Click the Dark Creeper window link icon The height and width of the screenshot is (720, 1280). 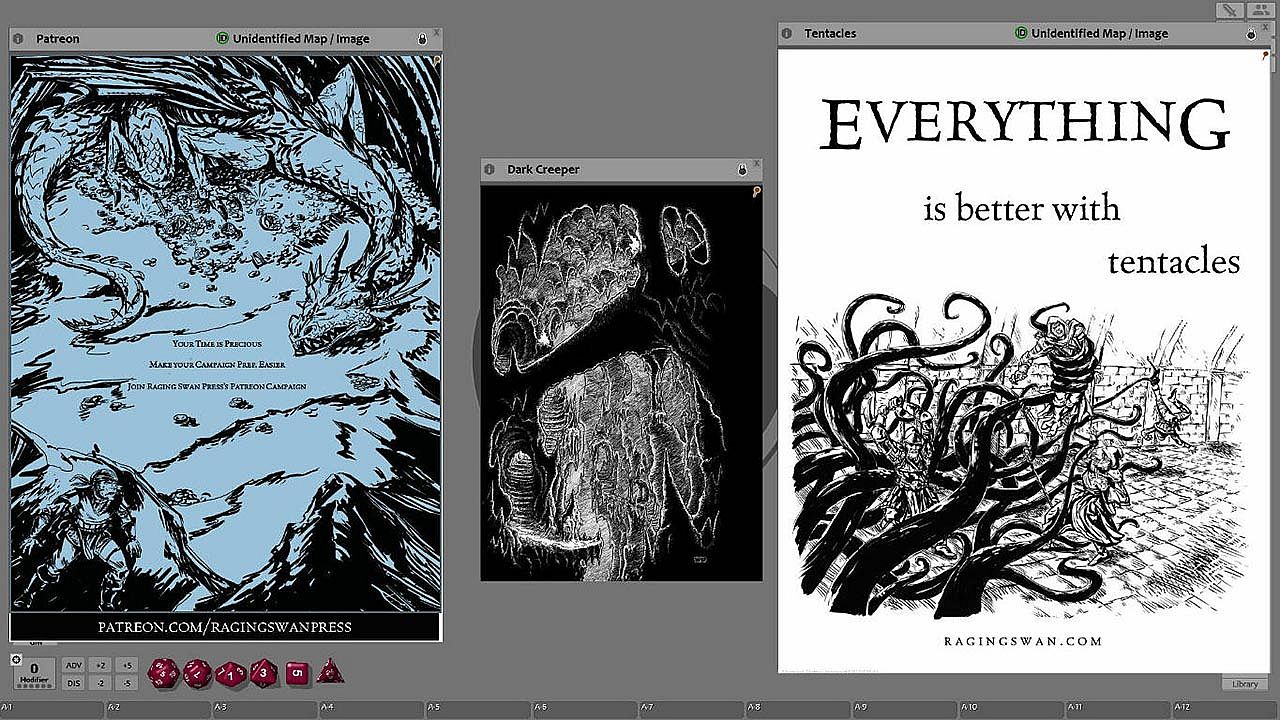756,192
